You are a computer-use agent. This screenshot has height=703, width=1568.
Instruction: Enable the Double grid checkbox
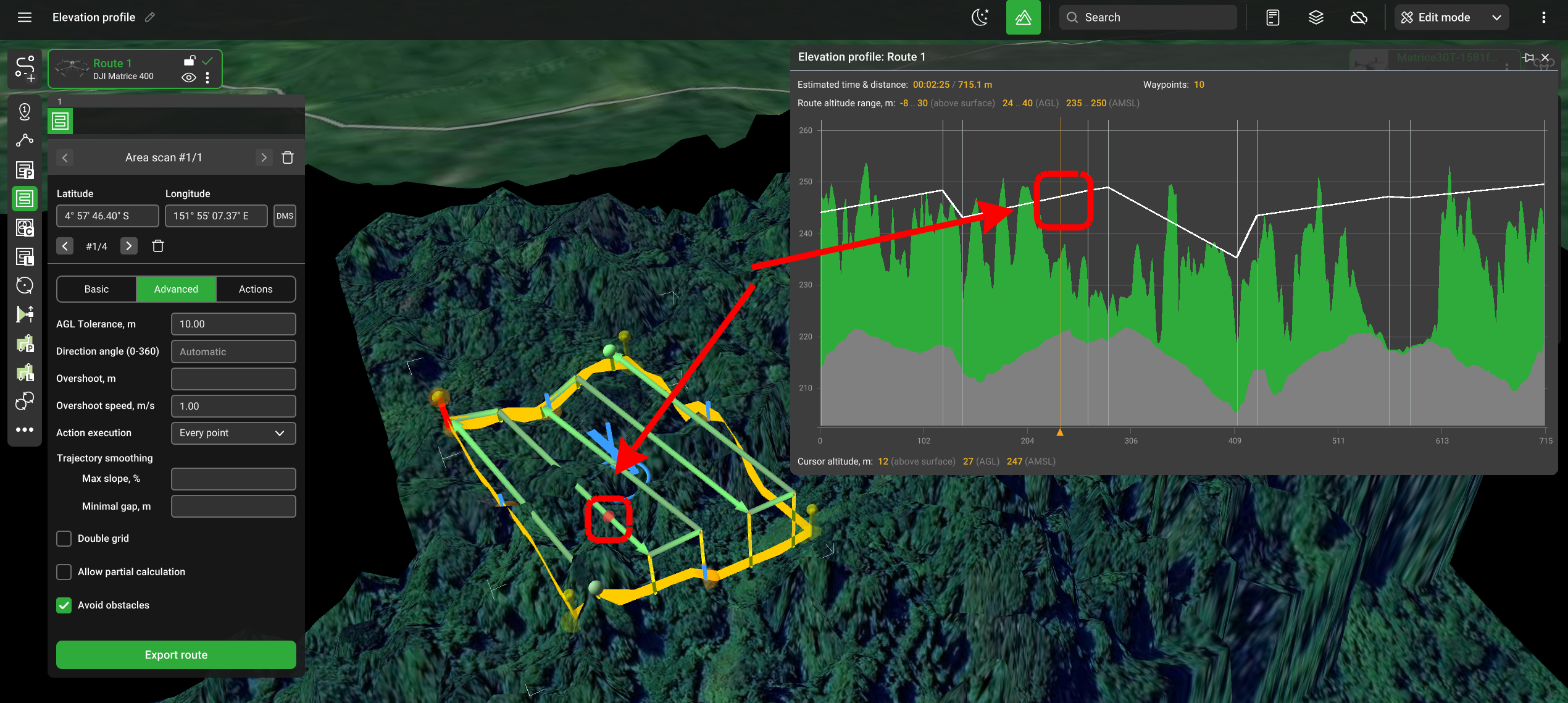64,539
